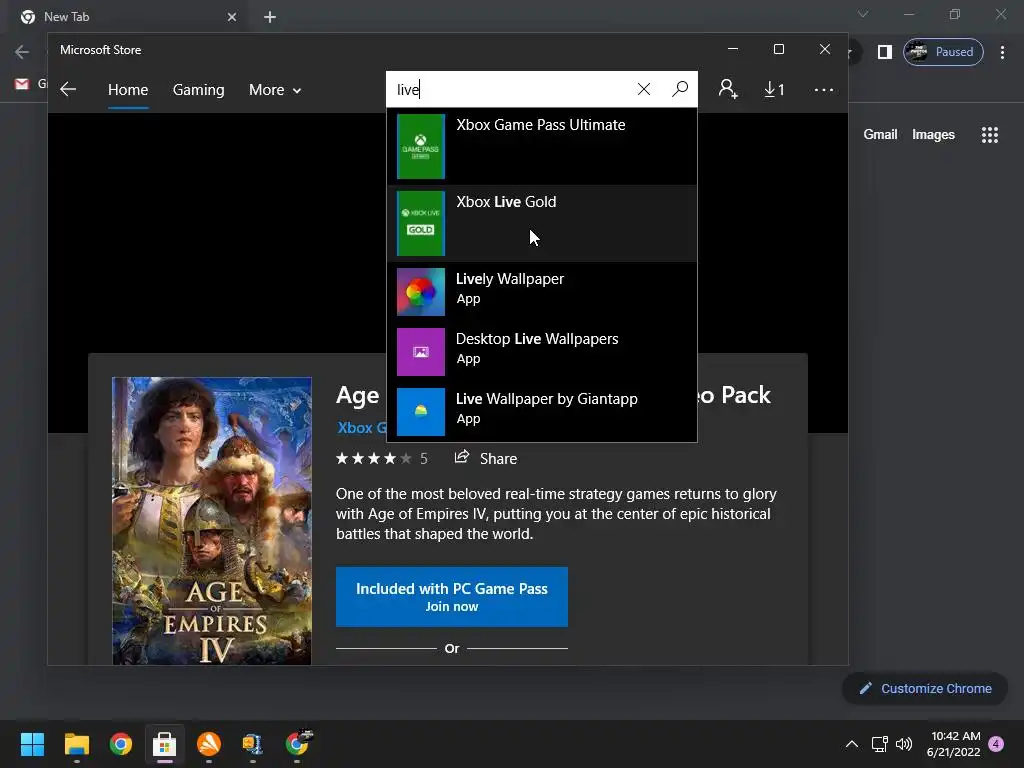This screenshot has height=768, width=1024.
Task: Select Desktop Live Wallpapers suggestion
Action: 542,352
